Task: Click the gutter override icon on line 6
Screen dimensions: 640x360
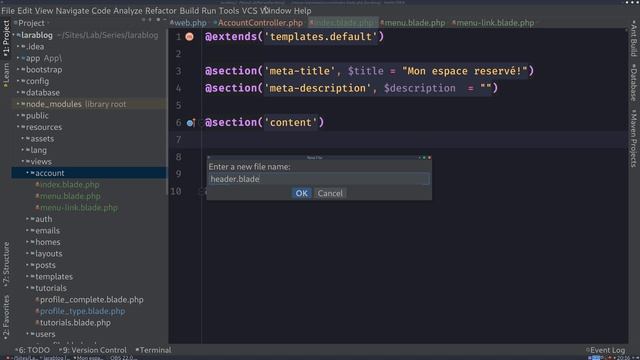Action: tap(191, 122)
